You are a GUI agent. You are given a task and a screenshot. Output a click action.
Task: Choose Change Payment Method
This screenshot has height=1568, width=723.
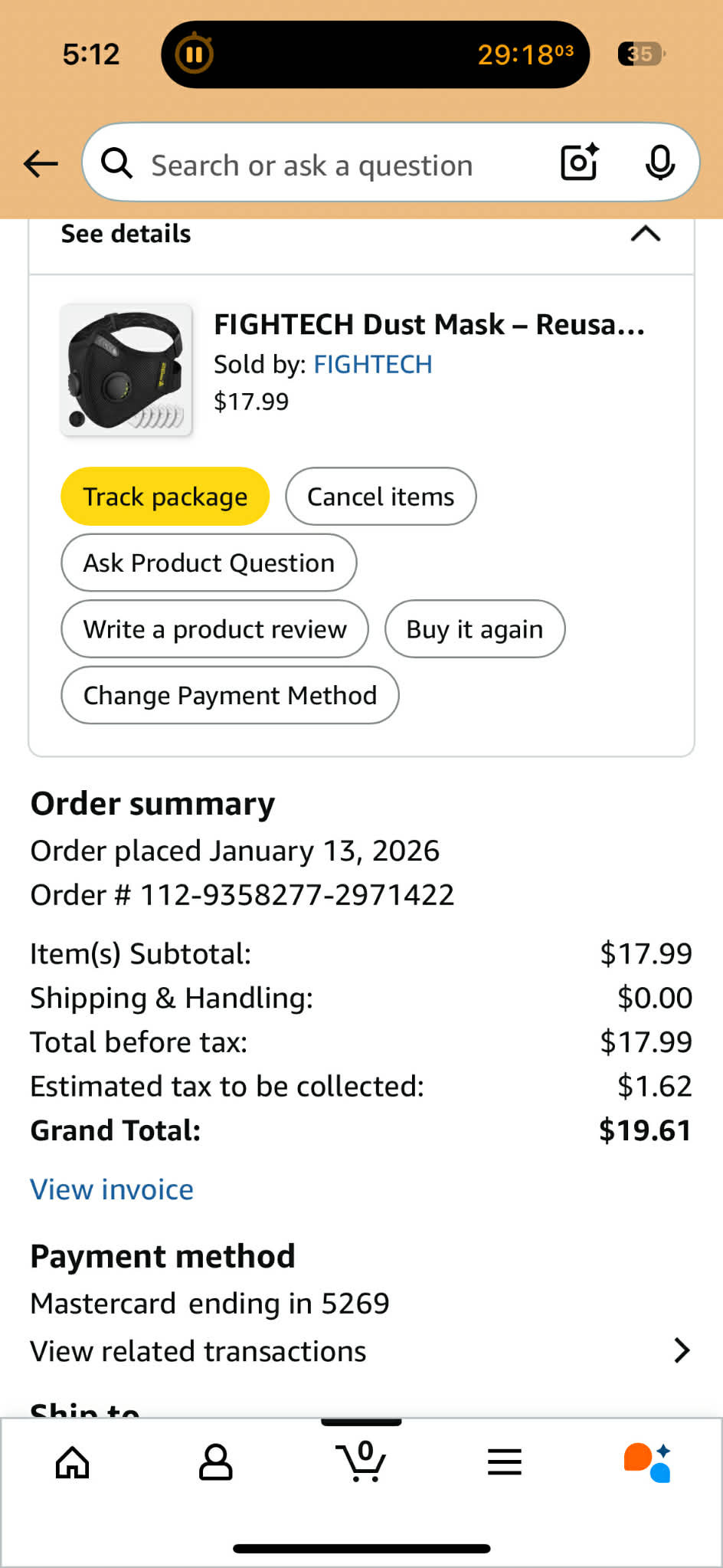coord(230,695)
